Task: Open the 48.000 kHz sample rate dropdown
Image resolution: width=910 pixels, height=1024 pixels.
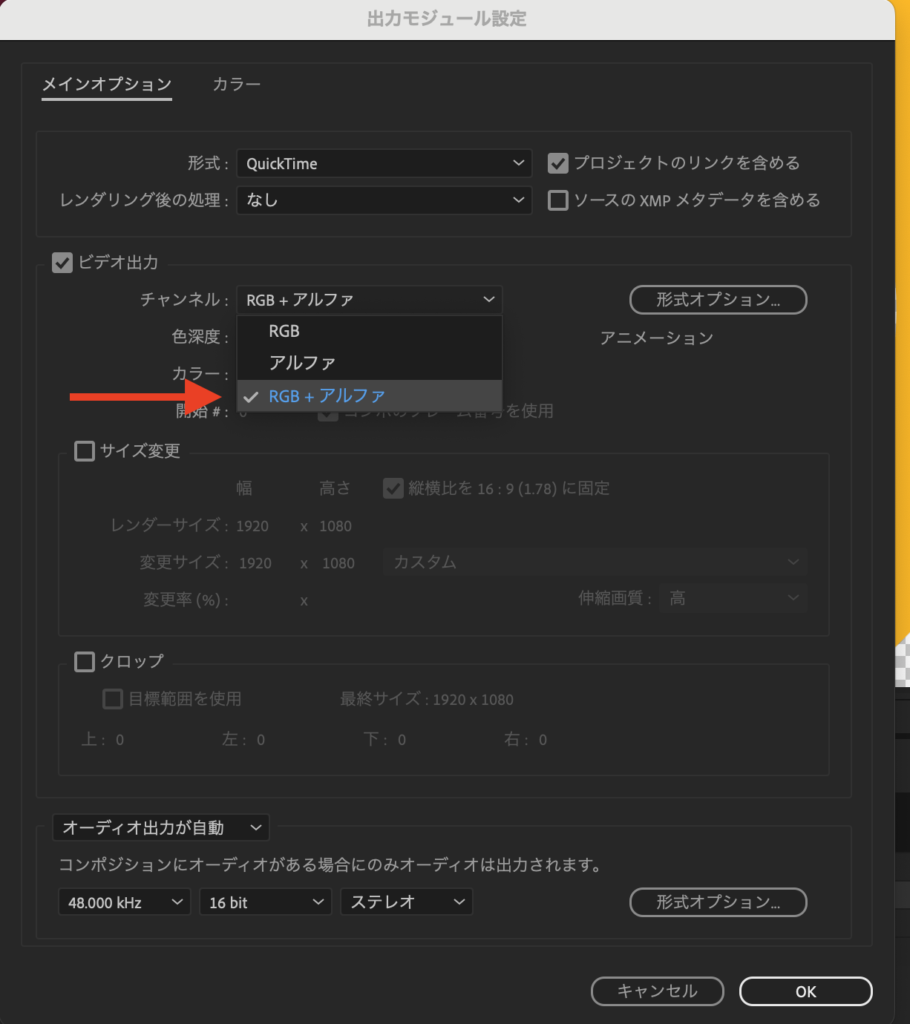Action: point(124,902)
